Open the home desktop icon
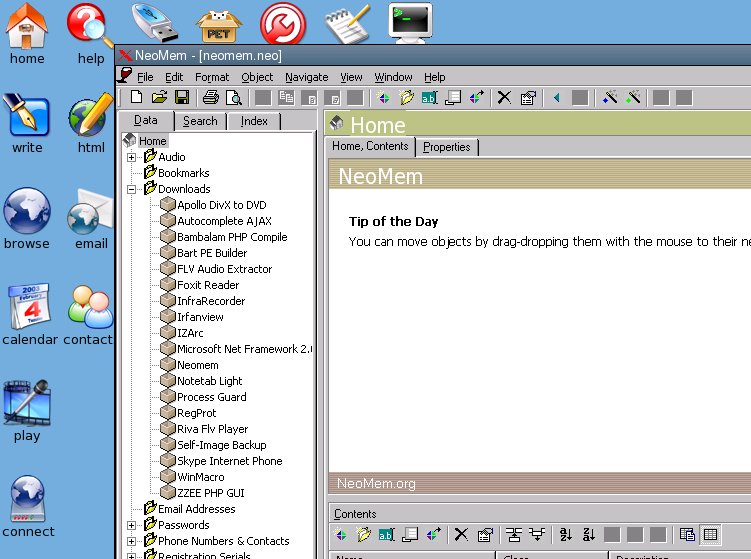Screen dimensions: 751x559 tap(27, 34)
